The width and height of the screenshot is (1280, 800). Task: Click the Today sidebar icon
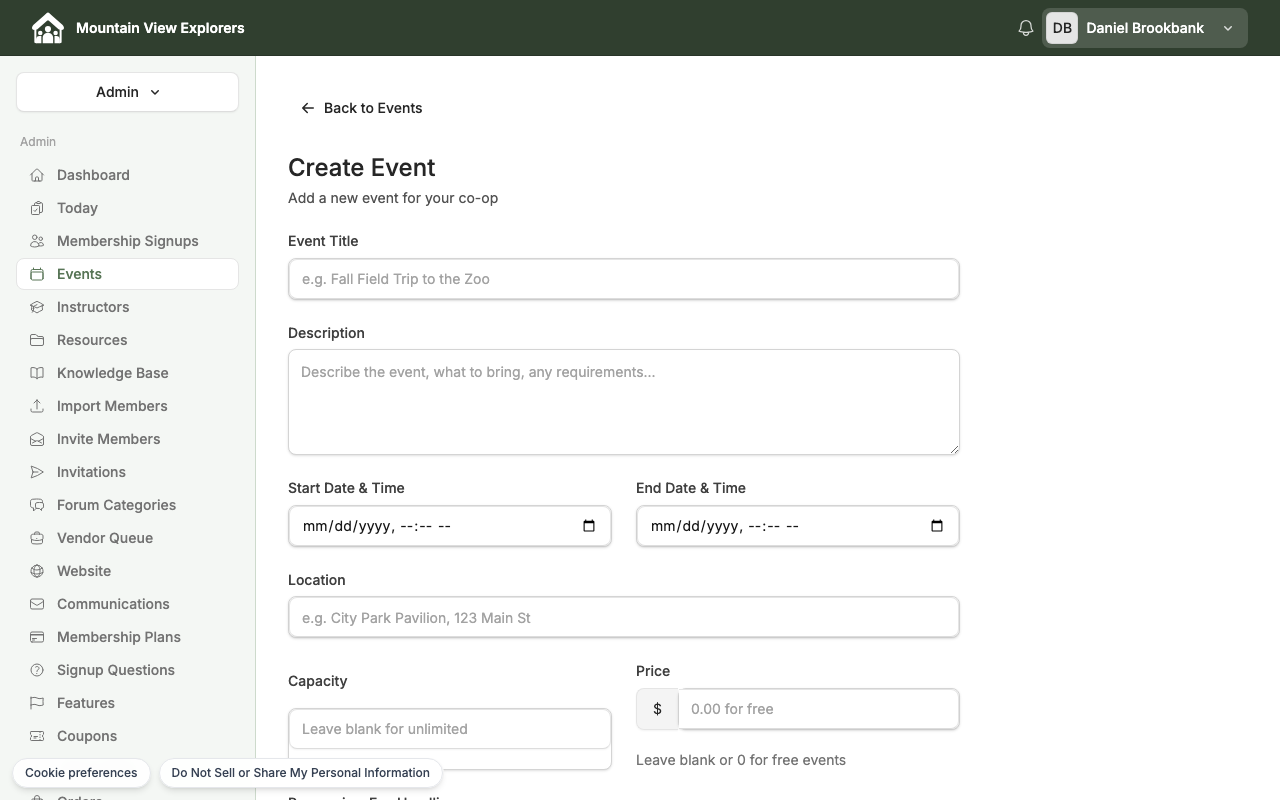pos(37,208)
